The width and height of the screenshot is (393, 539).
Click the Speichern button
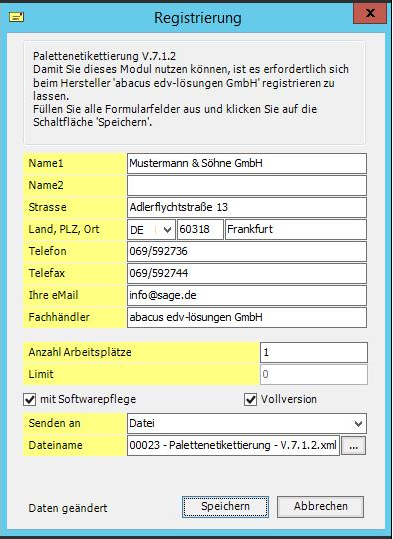[226, 506]
